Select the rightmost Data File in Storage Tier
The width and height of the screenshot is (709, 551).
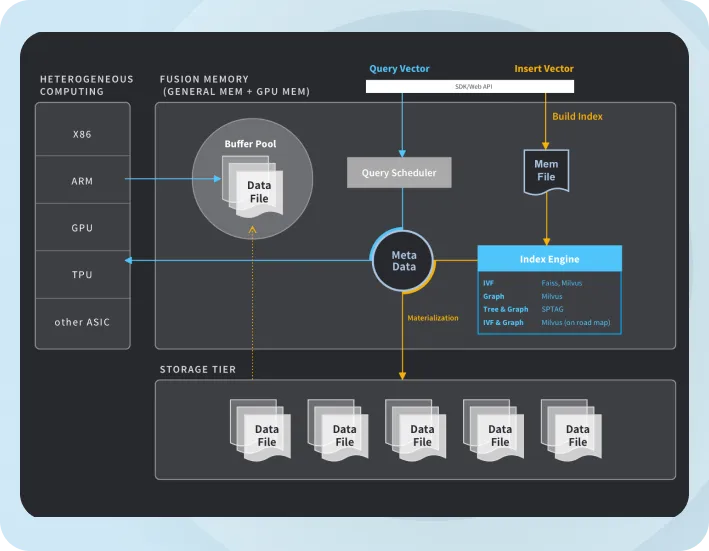pyautogui.click(x=572, y=430)
